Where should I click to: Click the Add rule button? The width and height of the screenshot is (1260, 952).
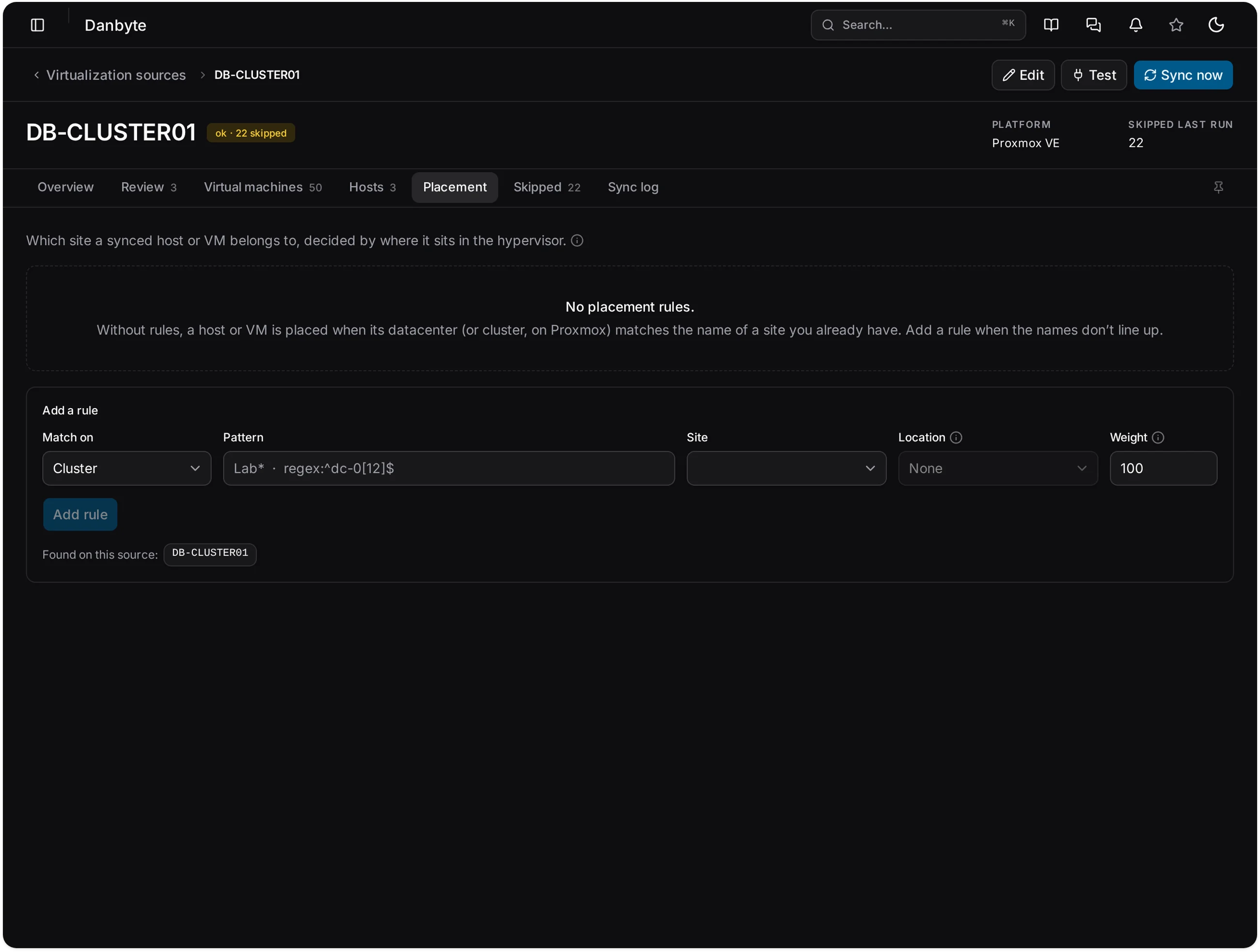click(80, 514)
